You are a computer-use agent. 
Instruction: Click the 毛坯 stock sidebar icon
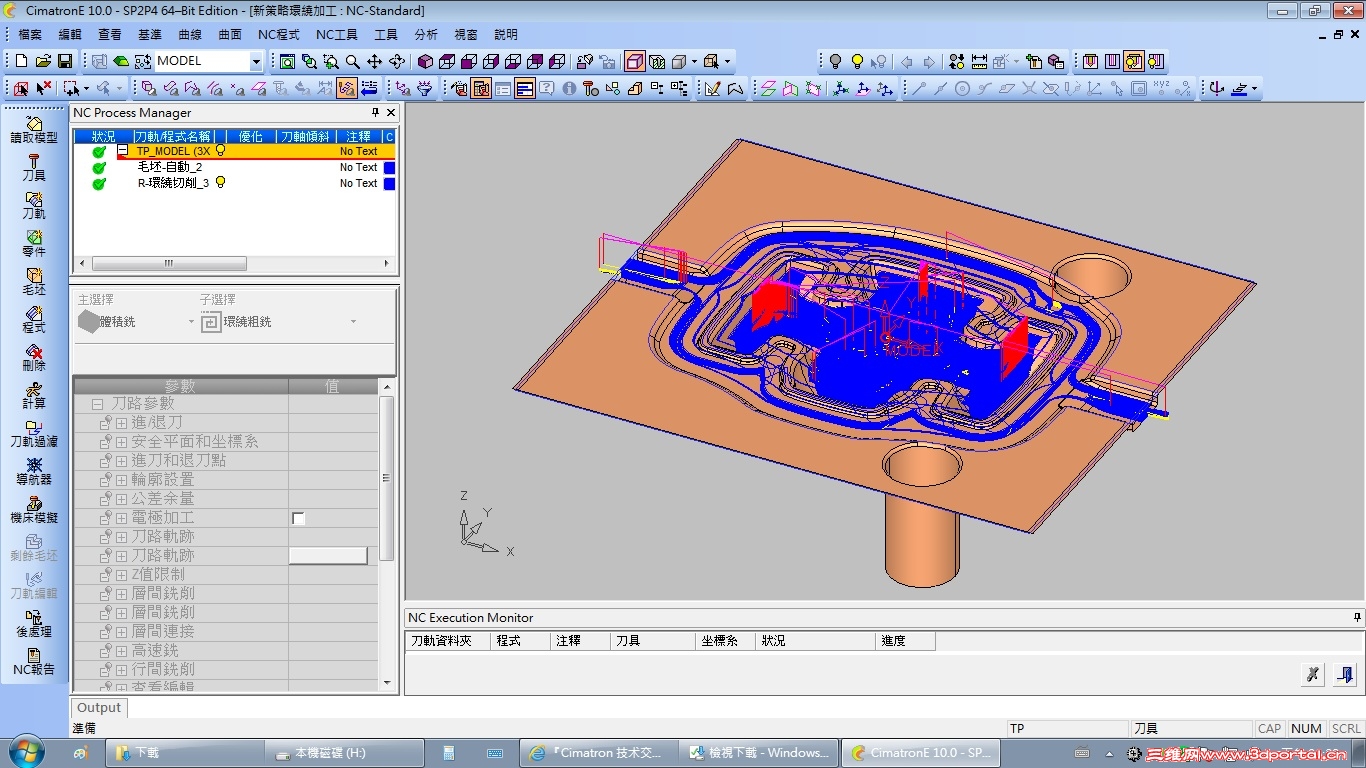coord(34,282)
